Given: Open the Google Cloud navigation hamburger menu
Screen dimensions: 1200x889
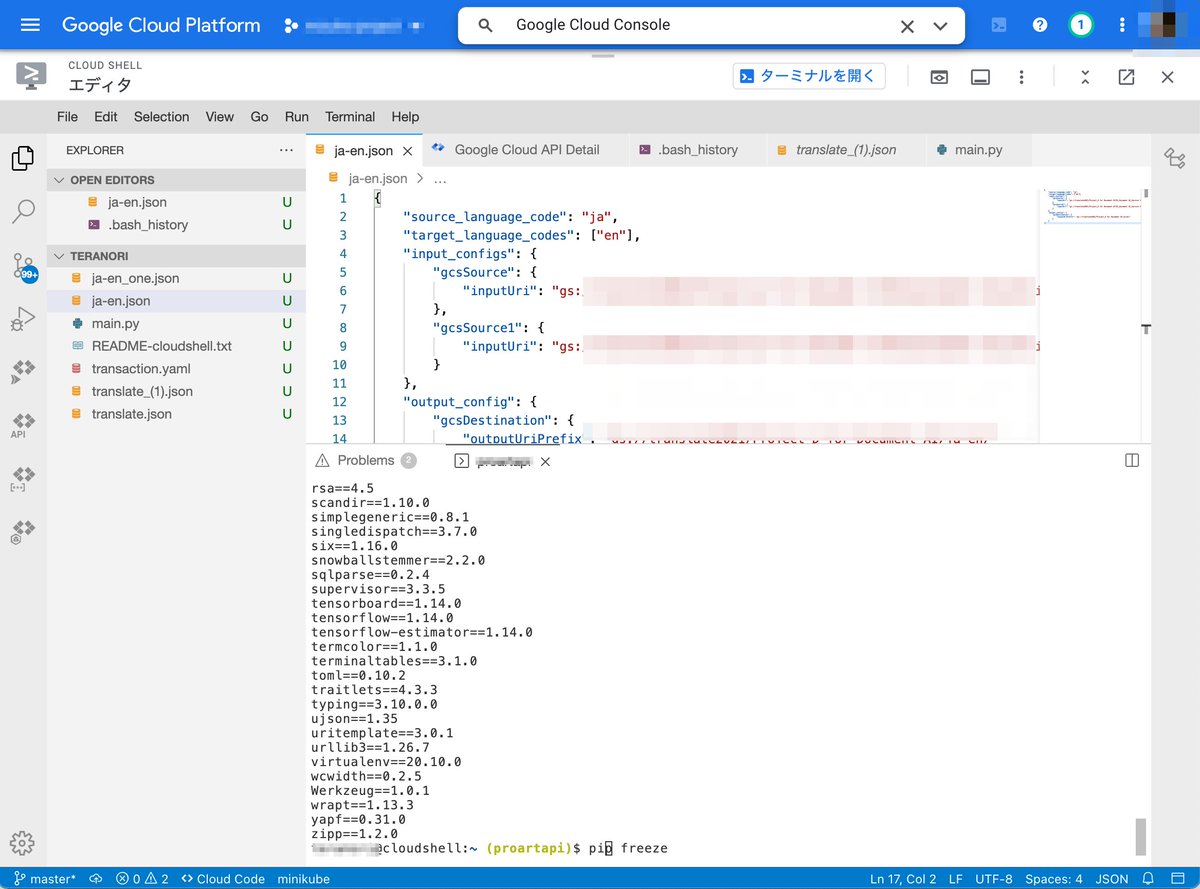Looking at the screenshot, I should pos(30,25).
